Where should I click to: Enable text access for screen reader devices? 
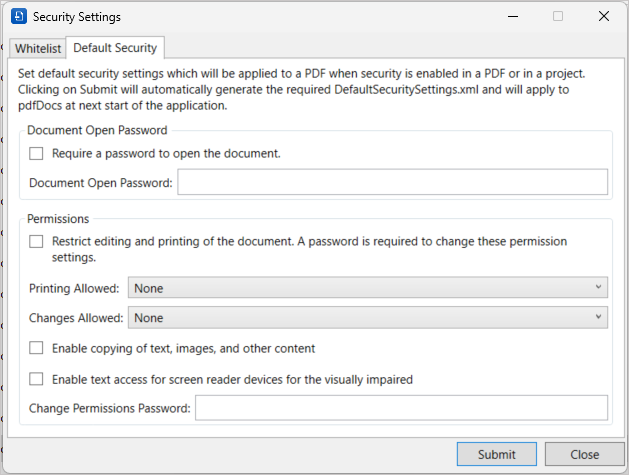[x=36, y=379]
